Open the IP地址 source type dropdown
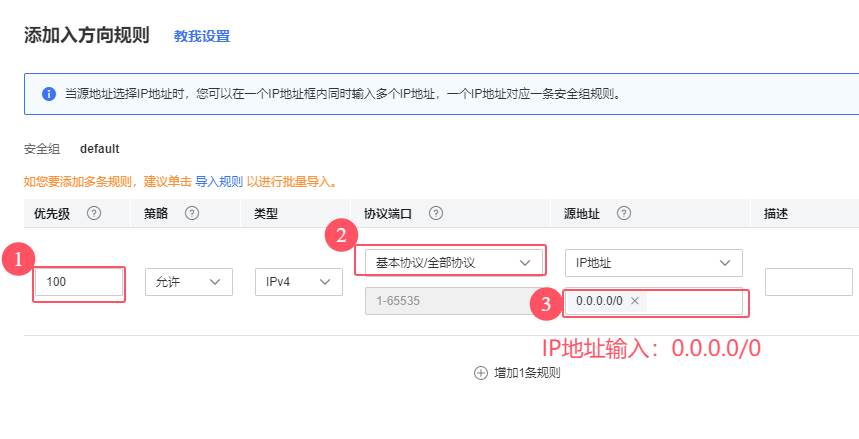This screenshot has width=859, height=439. [653, 262]
